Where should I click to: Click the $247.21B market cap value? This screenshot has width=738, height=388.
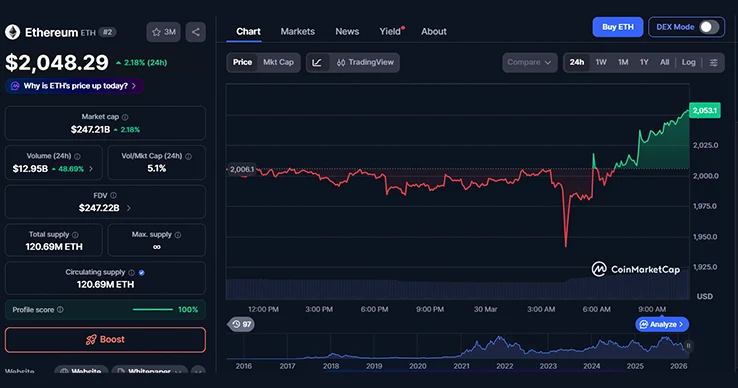pyautogui.click(x=90, y=129)
